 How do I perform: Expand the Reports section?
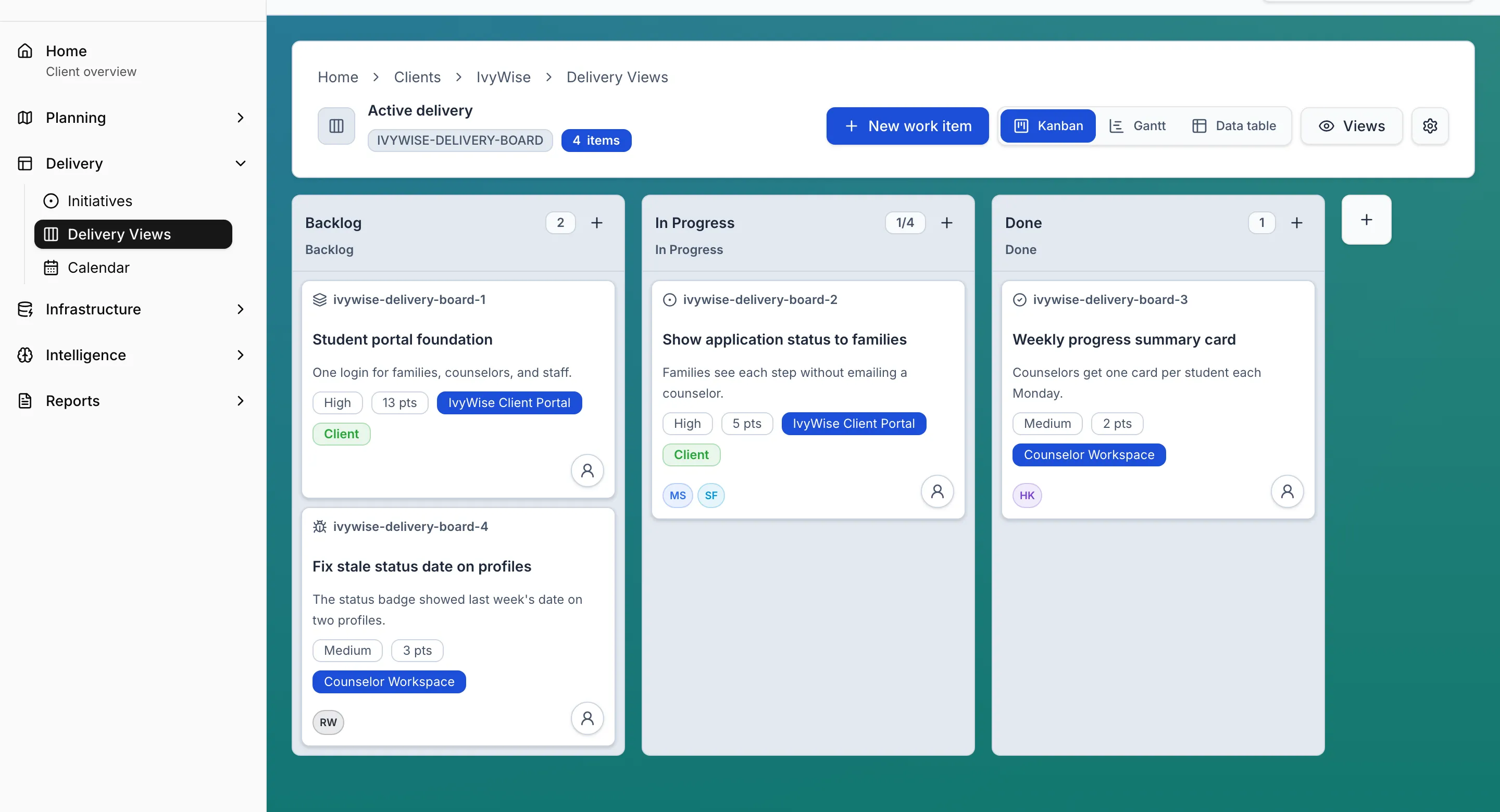click(x=241, y=401)
